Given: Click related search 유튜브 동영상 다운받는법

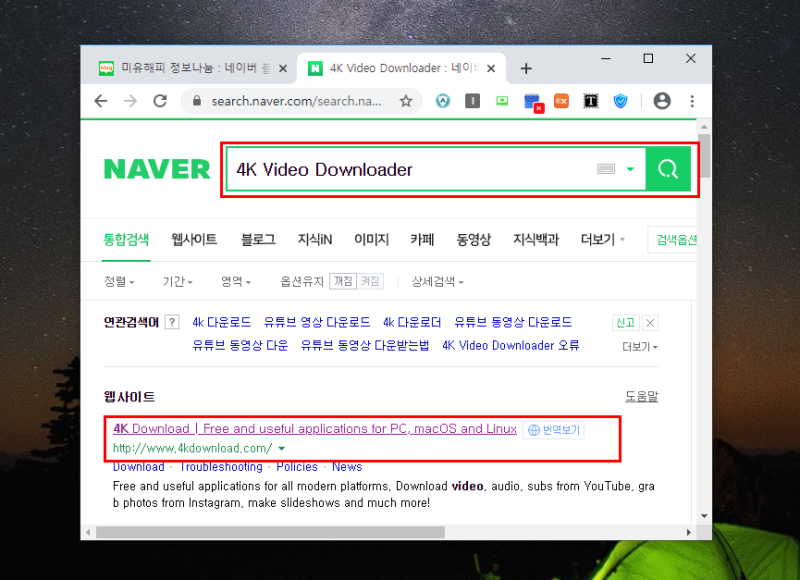Looking at the screenshot, I should pyautogui.click(x=365, y=345).
